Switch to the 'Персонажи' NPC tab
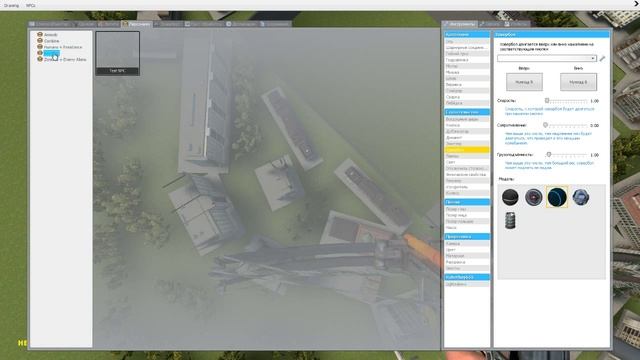Viewport: 640px width, 360px height. pyautogui.click(x=136, y=24)
